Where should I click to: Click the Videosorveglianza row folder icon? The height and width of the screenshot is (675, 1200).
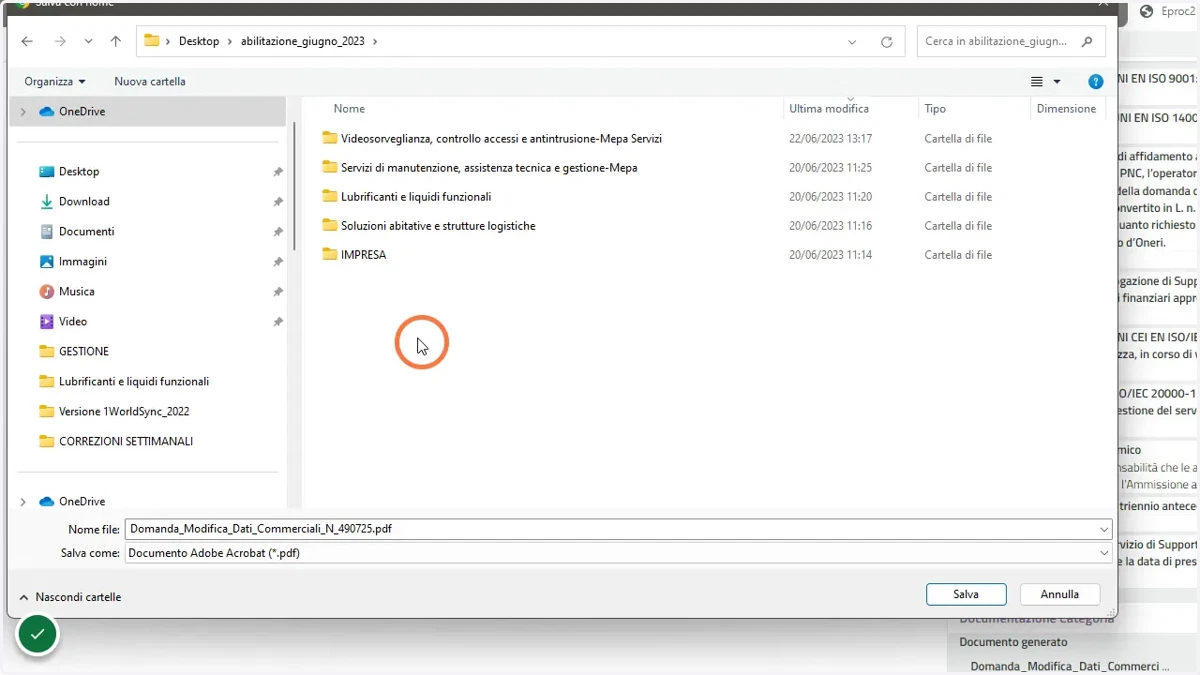[330, 138]
